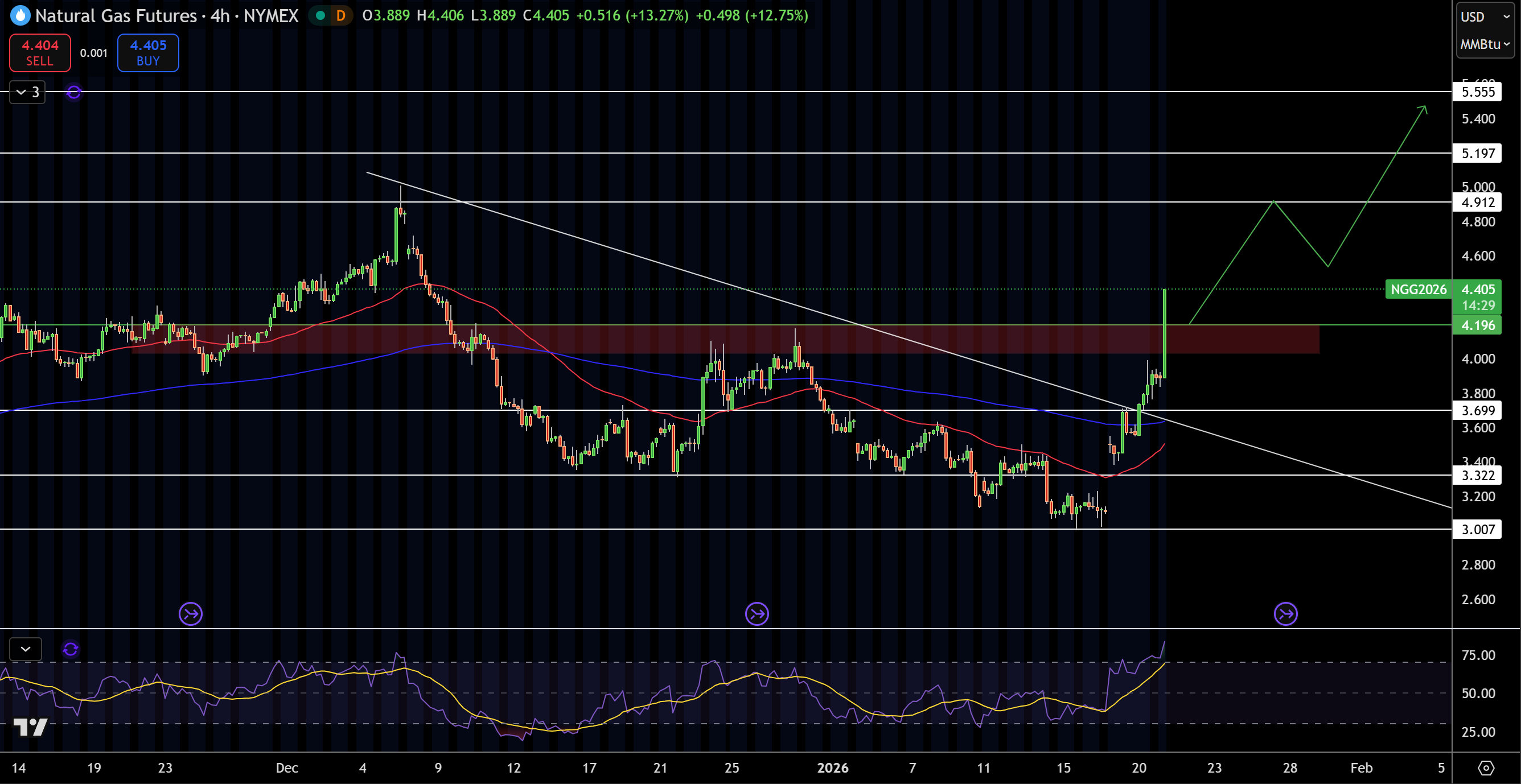Click the 4.405 BUY button
This screenshot has height=784, width=1521.
click(x=148, y=52)
